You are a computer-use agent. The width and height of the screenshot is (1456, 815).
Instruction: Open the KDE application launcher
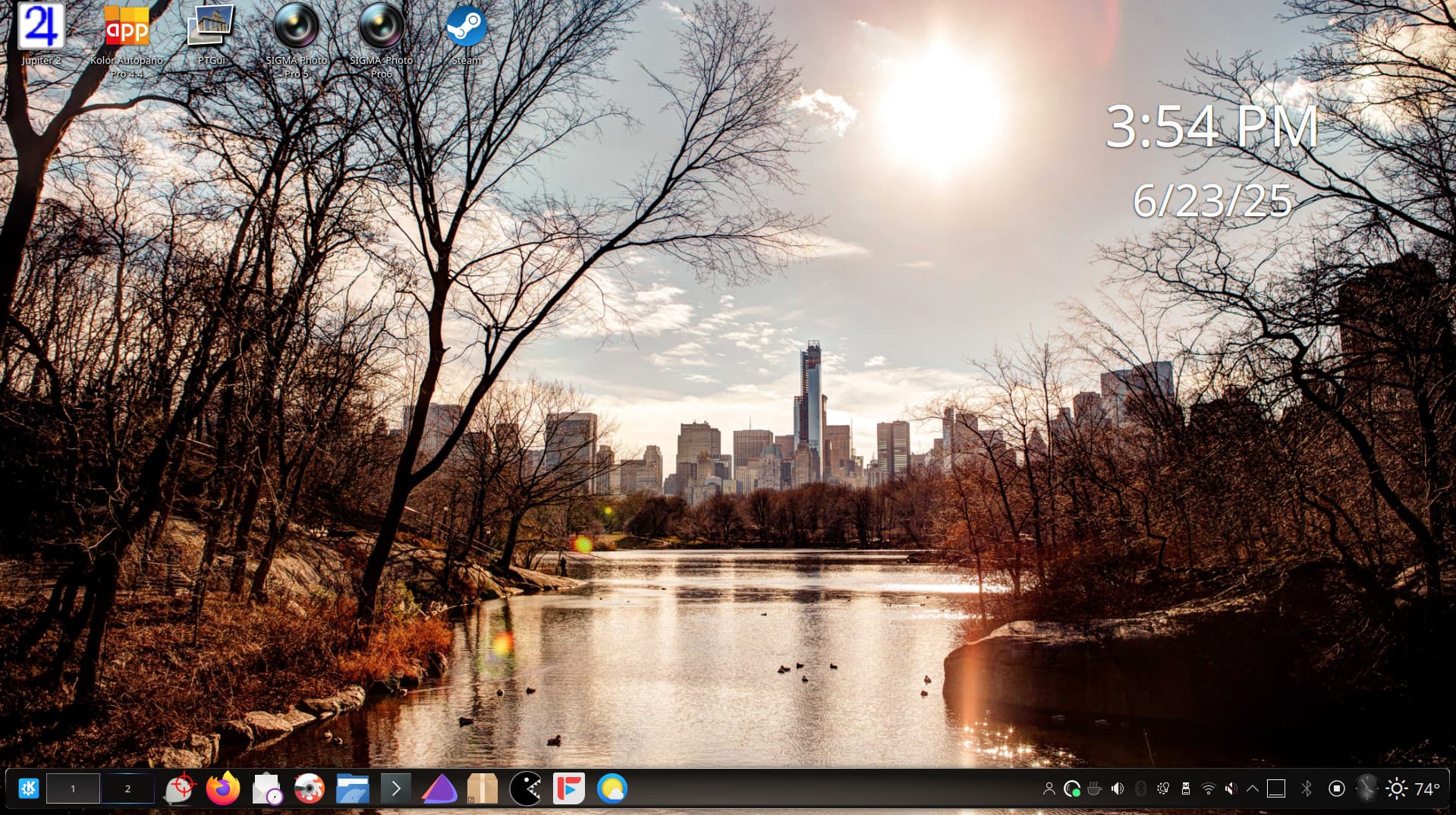point(29,788)
